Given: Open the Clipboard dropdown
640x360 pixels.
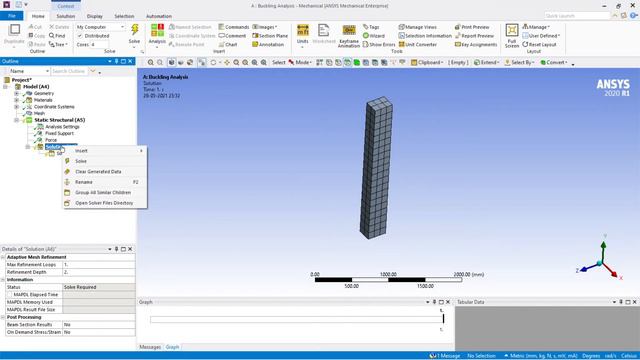Looking at the screenshot, I should point(427,62).
